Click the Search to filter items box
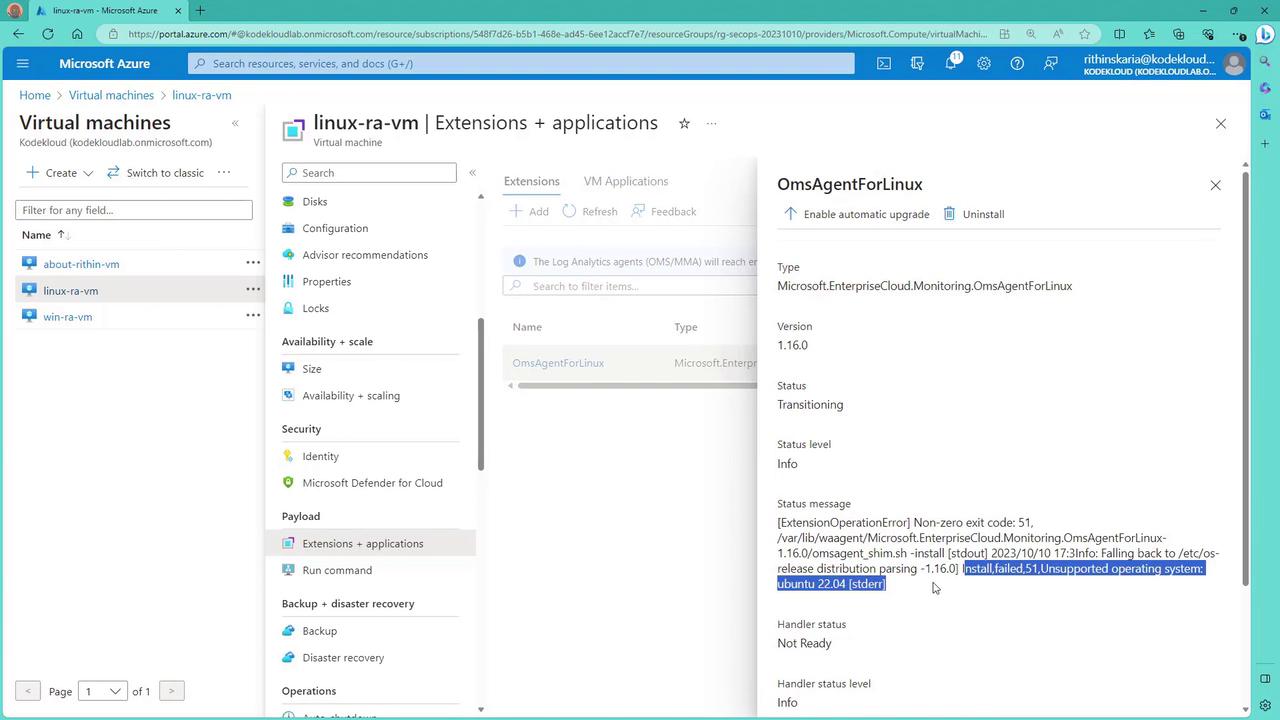Image resolution: width=1280 pixels, height=720 pixels. tap(630, 286)
